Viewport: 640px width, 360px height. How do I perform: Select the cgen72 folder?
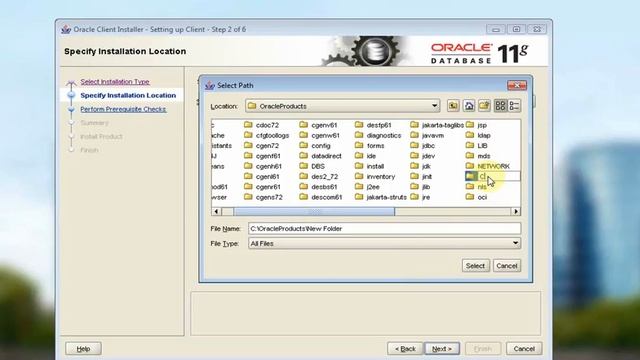click(x=262, y=146)
